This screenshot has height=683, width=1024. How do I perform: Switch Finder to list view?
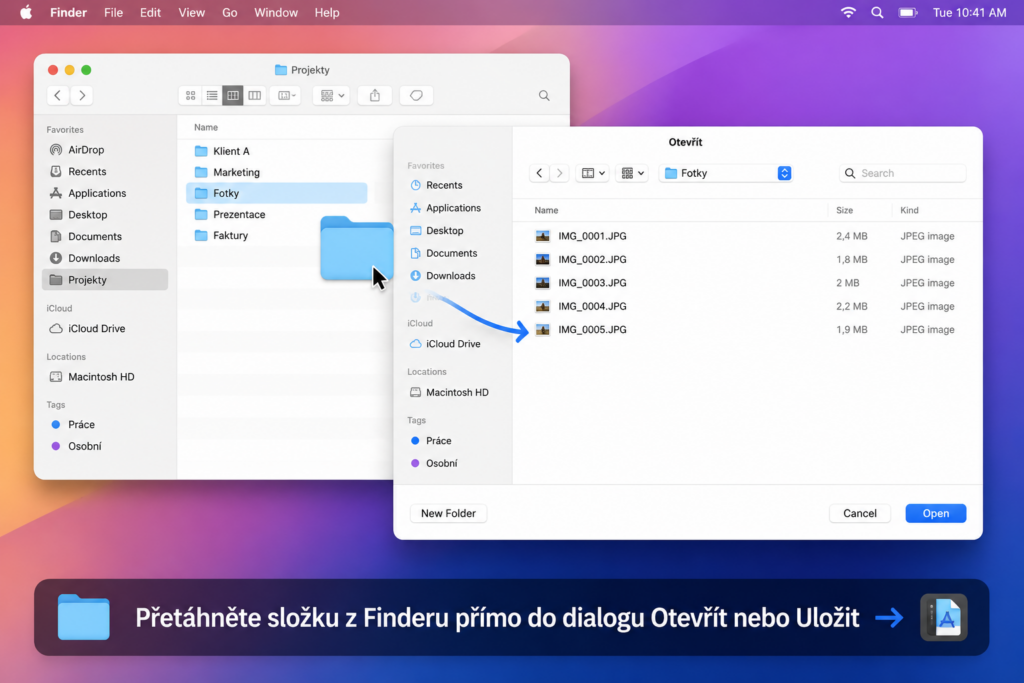click(212, 96)
